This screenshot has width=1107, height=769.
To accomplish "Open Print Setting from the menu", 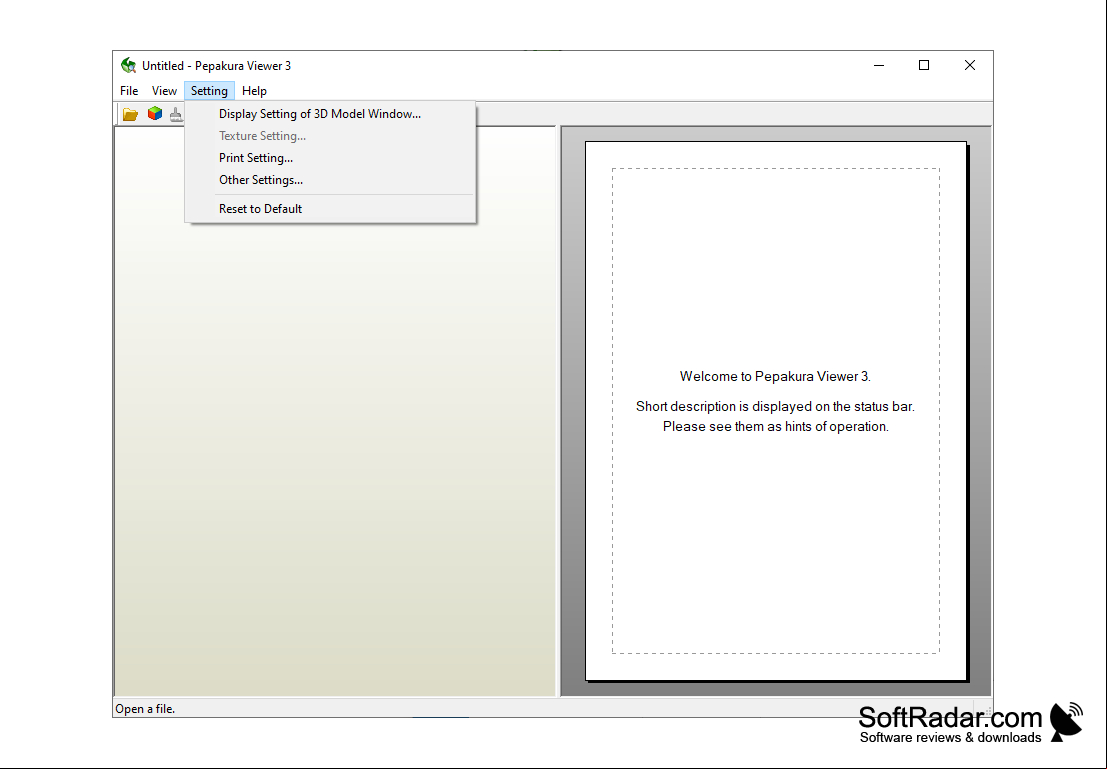I will point(330,157).
